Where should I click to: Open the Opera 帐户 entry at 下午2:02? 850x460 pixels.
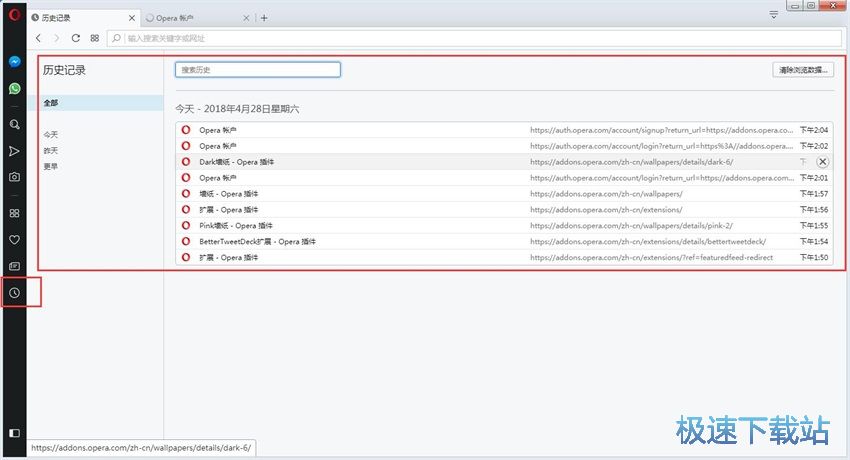click(504, 146)
